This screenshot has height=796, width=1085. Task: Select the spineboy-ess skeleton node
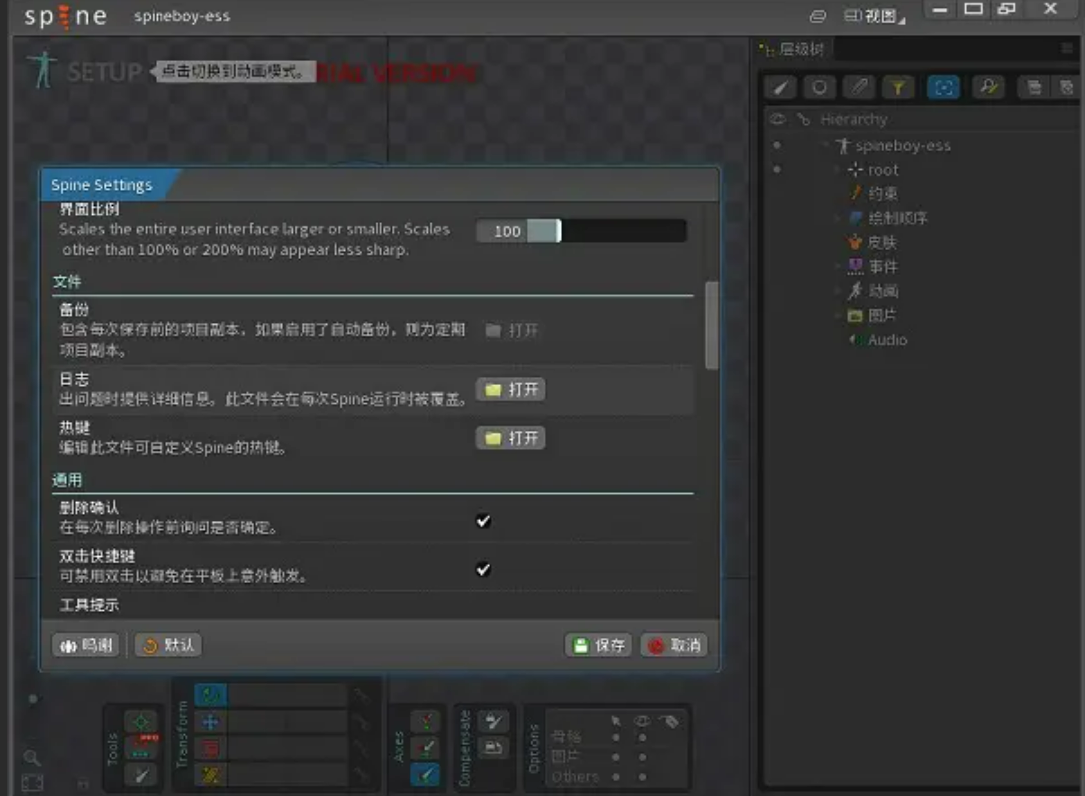coord(902,145)
